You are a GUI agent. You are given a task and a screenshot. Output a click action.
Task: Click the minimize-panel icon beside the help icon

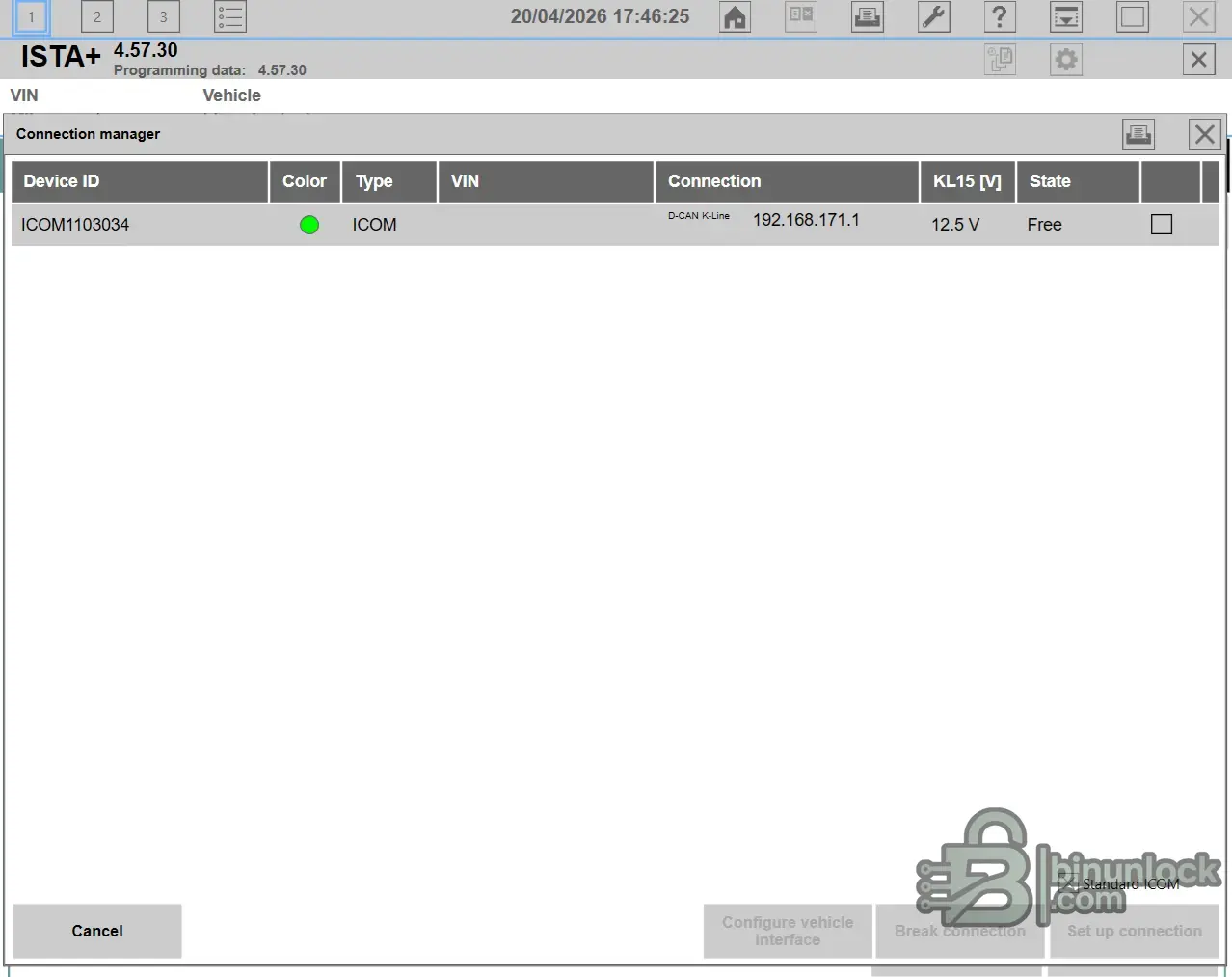pyautogui.click(x=1065, y=16)
